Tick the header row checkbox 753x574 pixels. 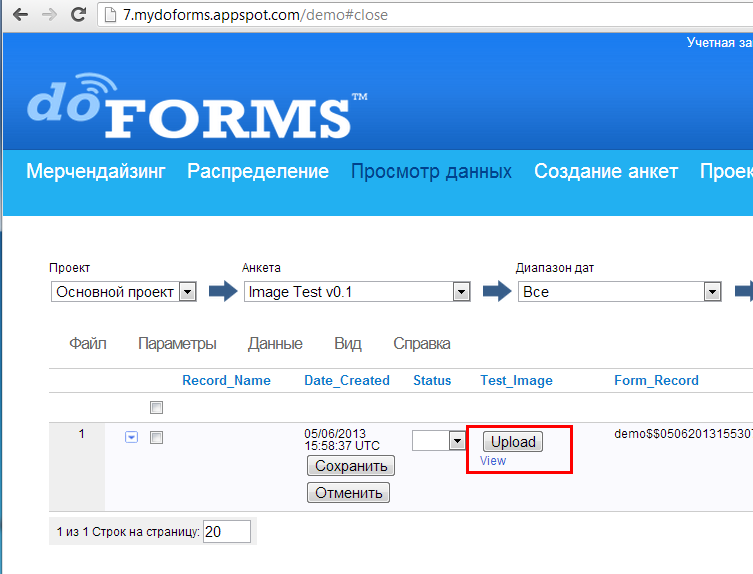tap(155, 408)
